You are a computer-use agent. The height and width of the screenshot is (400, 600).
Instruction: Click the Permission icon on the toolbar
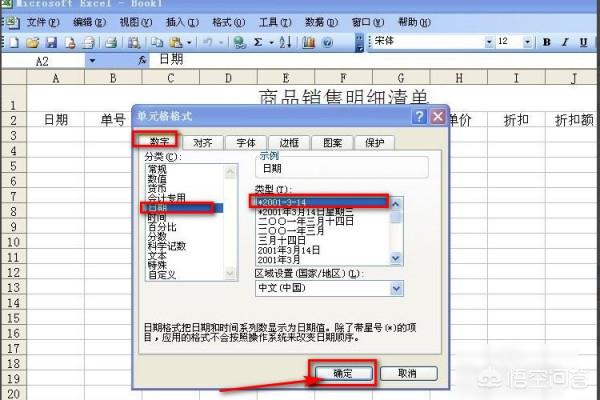pyautogui.click(x=70, y=42)
